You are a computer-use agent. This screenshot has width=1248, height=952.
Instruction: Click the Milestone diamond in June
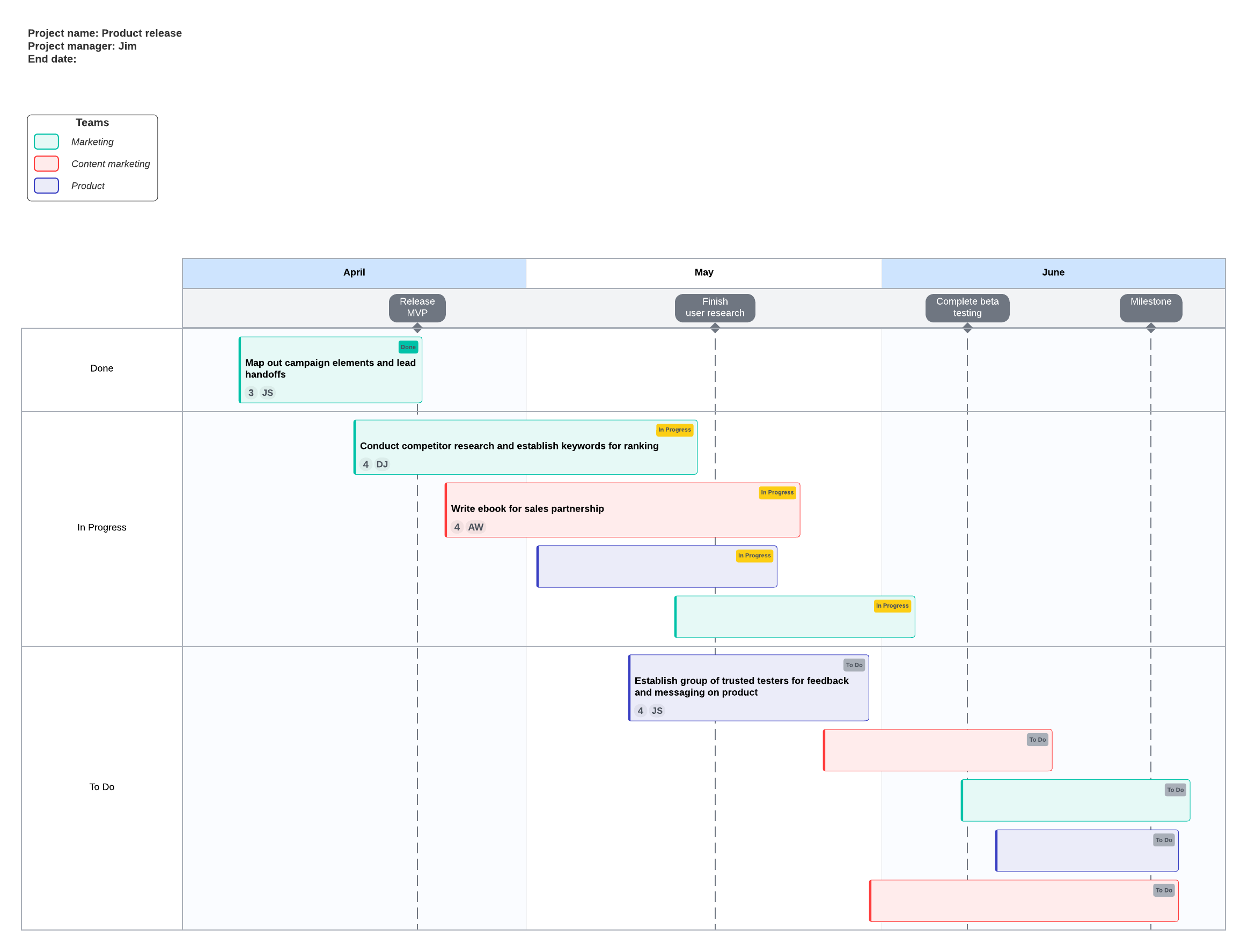1151,328
